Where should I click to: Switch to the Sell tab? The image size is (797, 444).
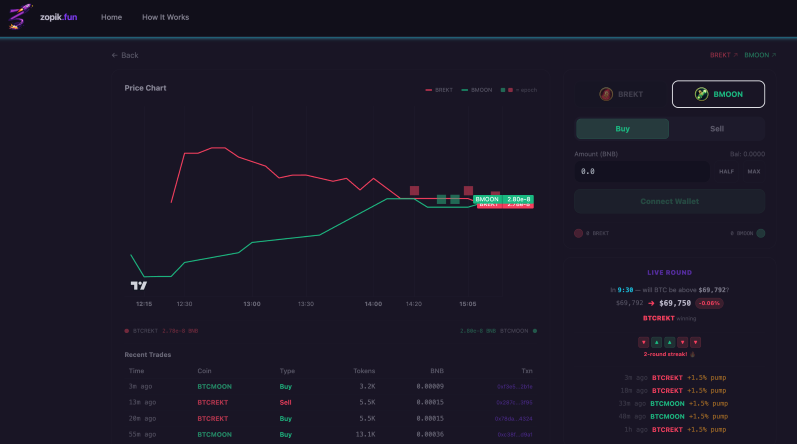pos(717,129)
